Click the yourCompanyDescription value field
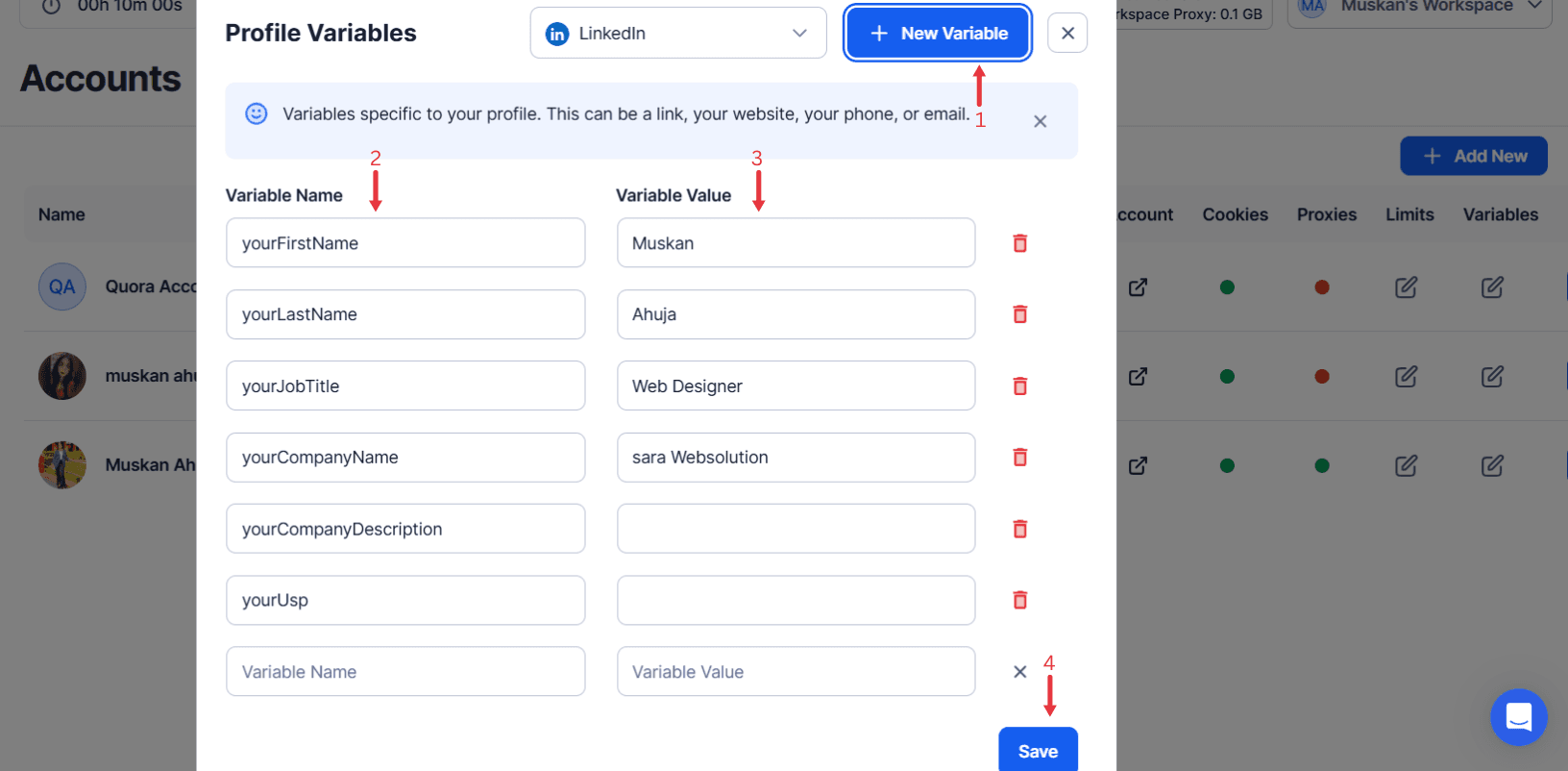The image size is (1568, 771). point(796,529)
